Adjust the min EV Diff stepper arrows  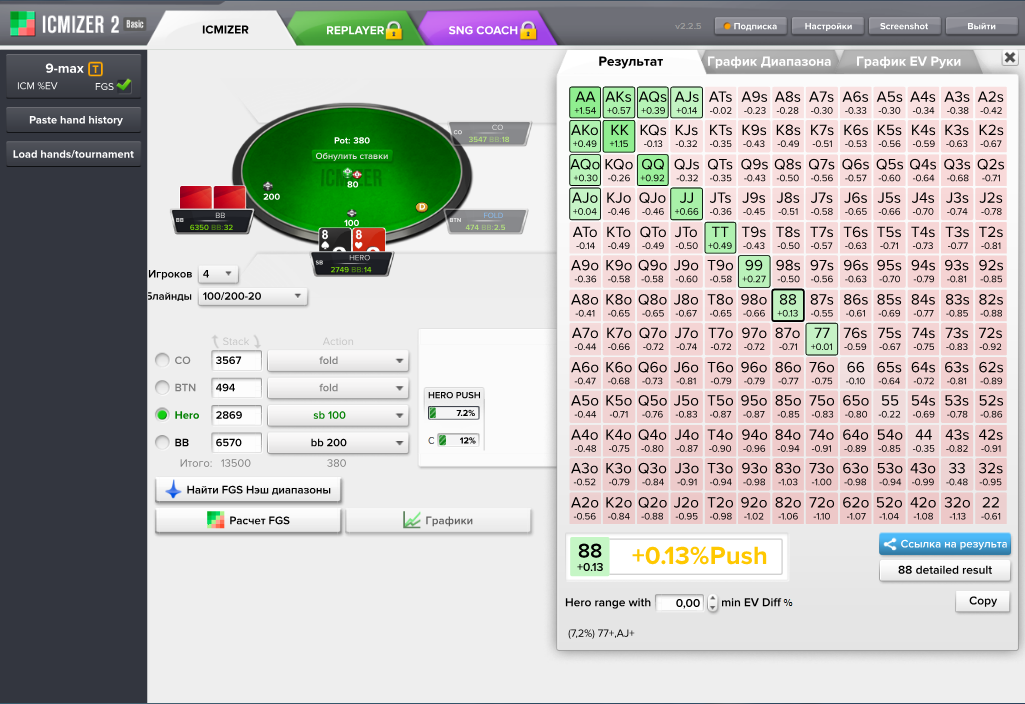(713, 603)
